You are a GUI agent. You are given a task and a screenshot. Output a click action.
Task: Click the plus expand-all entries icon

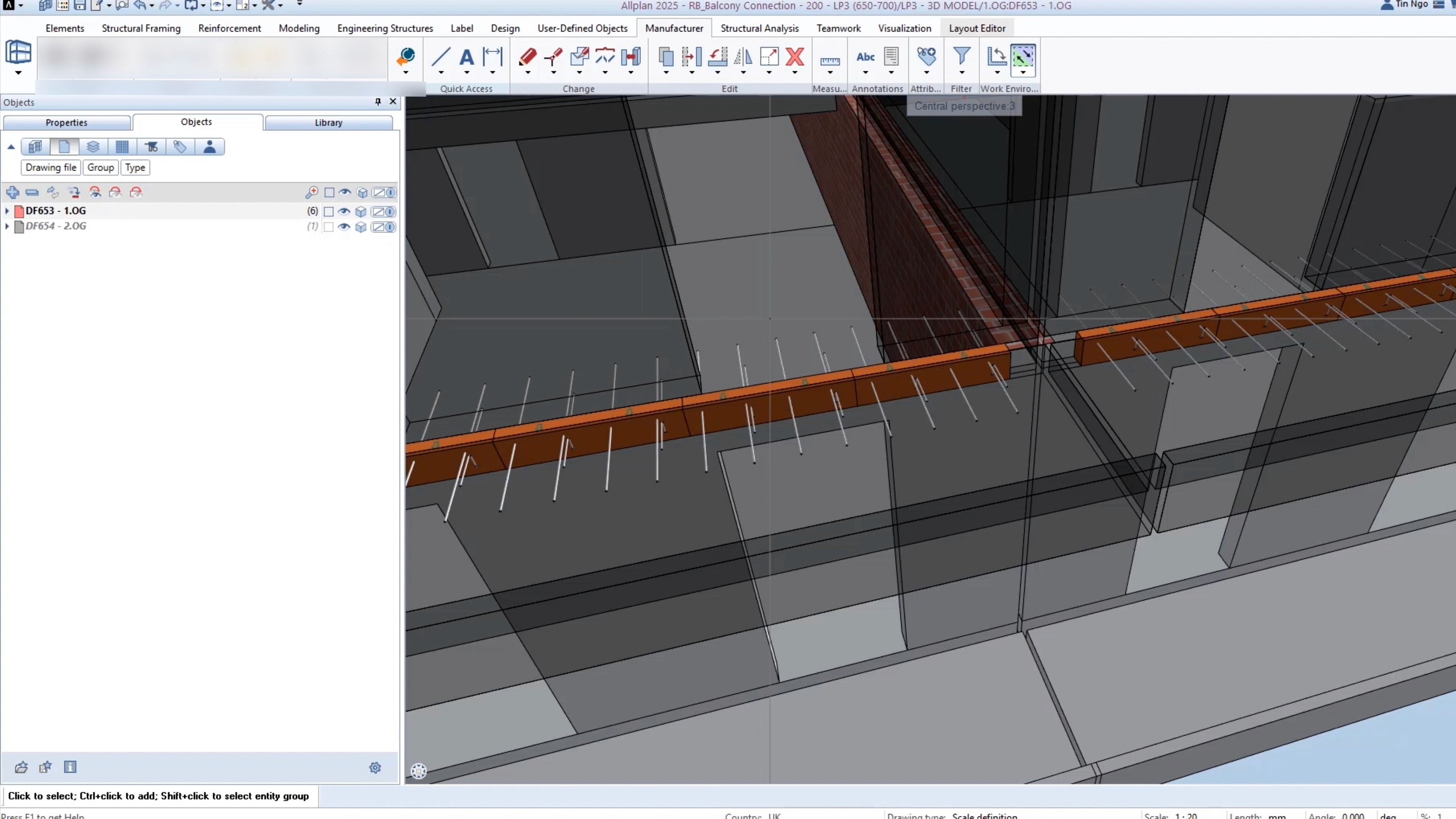coord(13,193)
